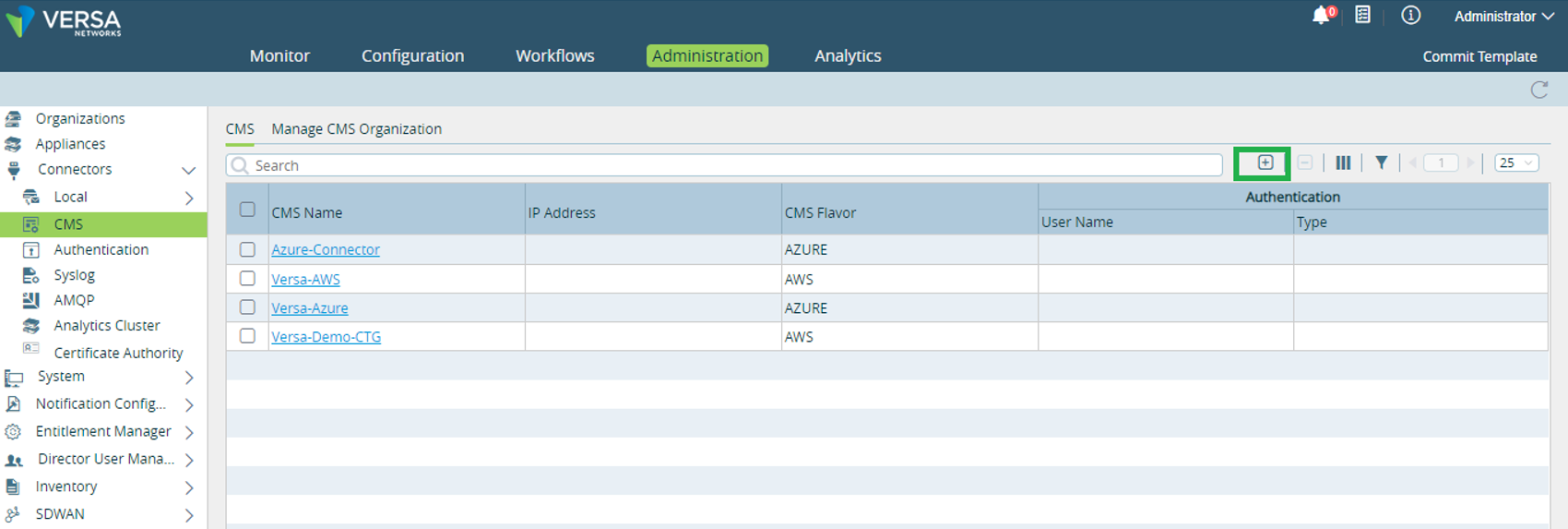Check the Versa-Demo-CTG row checkbox

pyautogui.click(x=247, y=336)
